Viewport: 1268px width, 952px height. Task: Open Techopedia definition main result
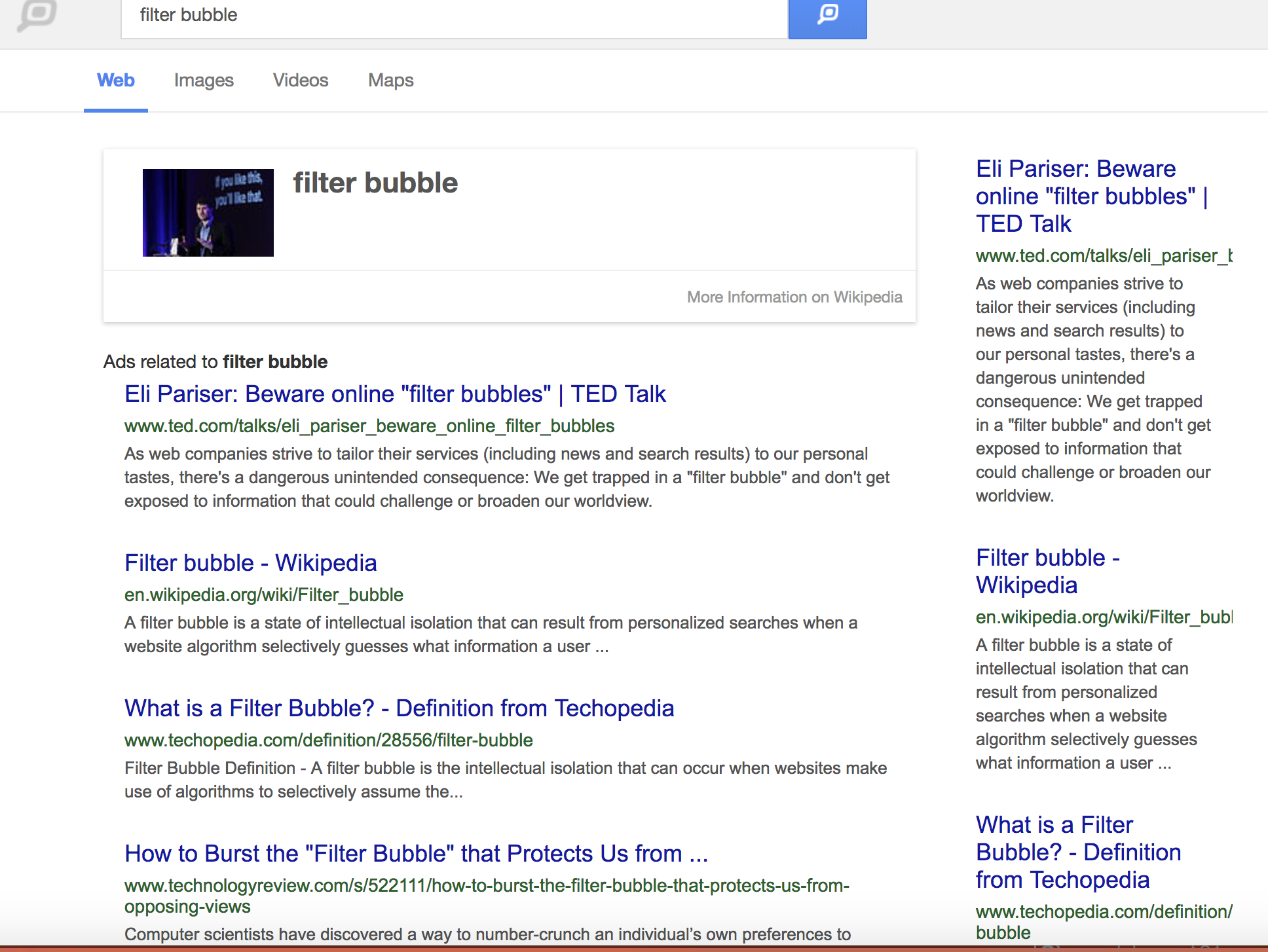[x=399, y=708]
